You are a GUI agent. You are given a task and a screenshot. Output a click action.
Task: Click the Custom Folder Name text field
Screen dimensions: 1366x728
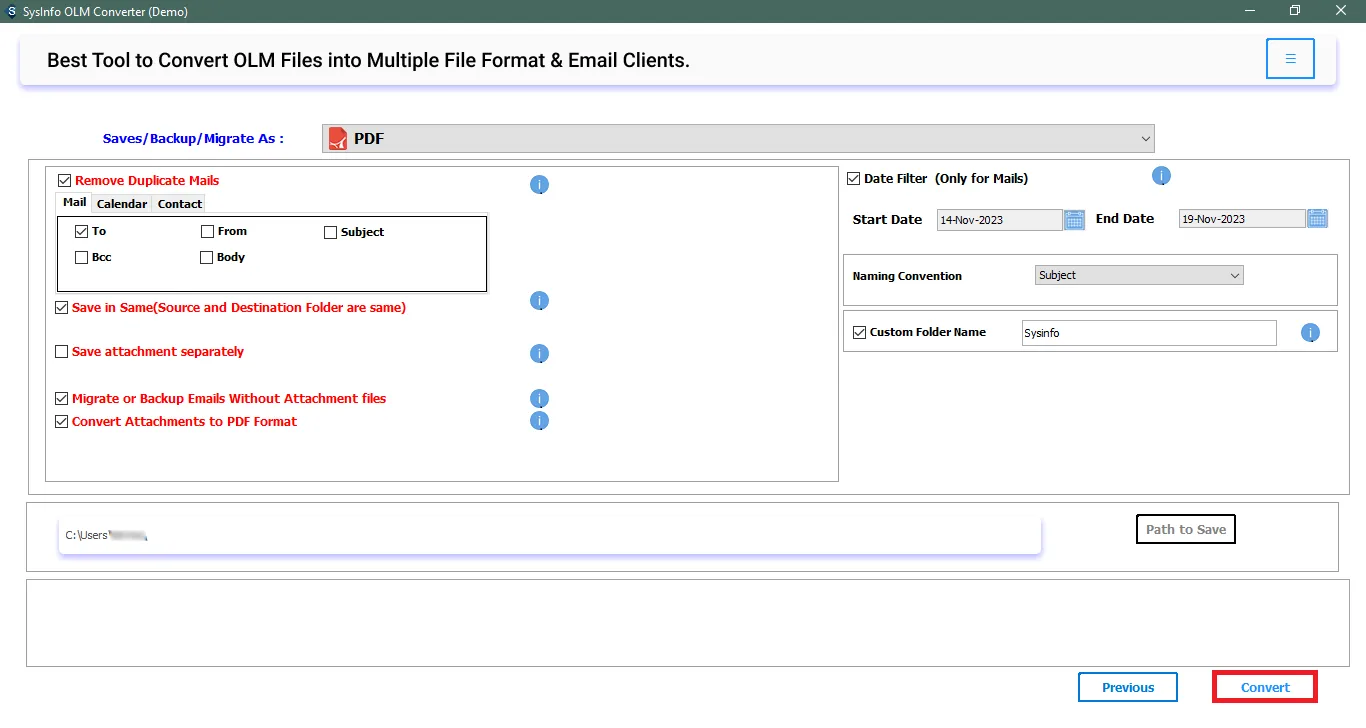pyautogui.click(x=1148, y=333)
